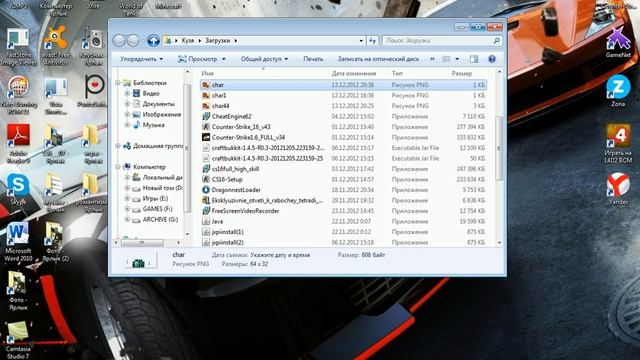Screen dimensions: 640x360
Task: Select Java installer file
Action: click(217, 222)
